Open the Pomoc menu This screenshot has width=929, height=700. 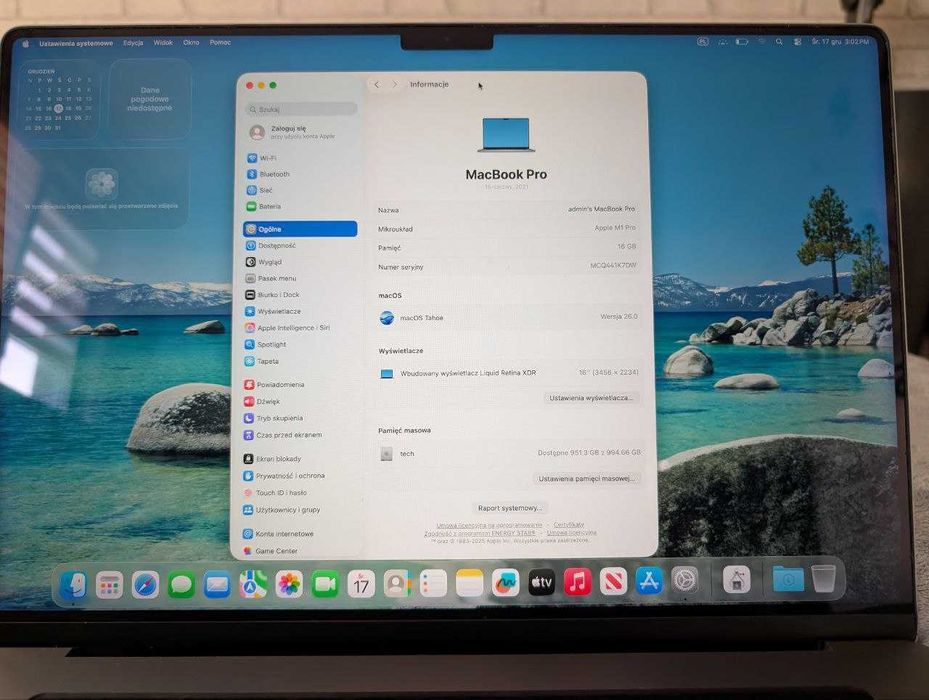220,43
